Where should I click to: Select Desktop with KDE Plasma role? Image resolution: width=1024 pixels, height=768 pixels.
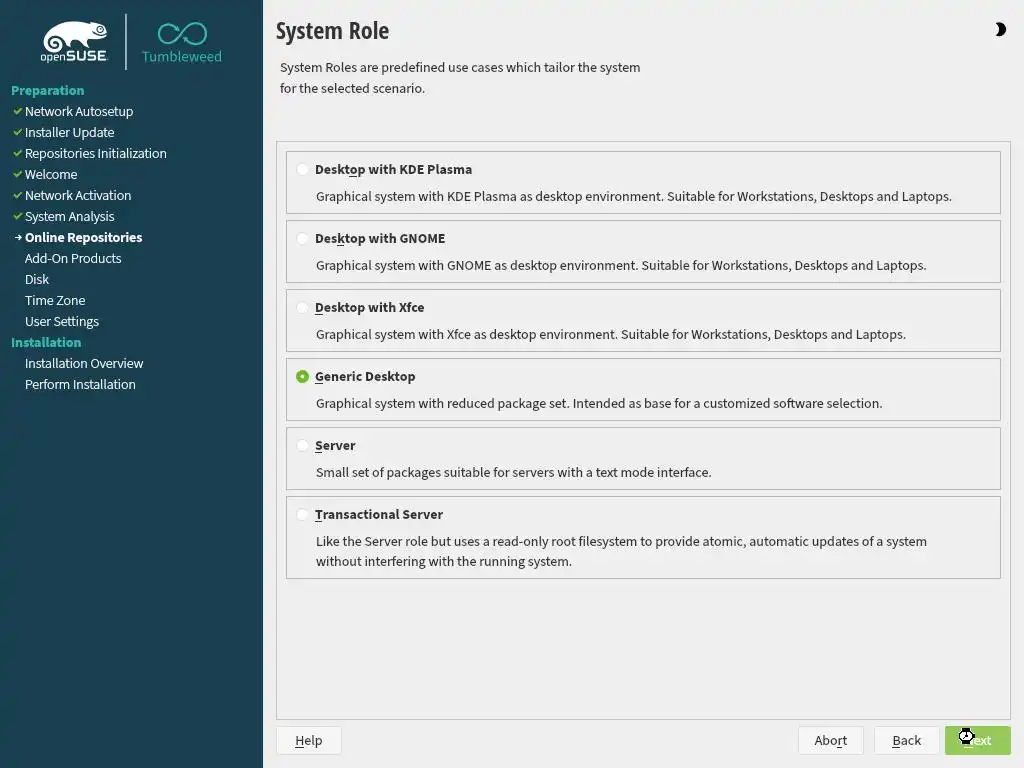pos(303,170)
